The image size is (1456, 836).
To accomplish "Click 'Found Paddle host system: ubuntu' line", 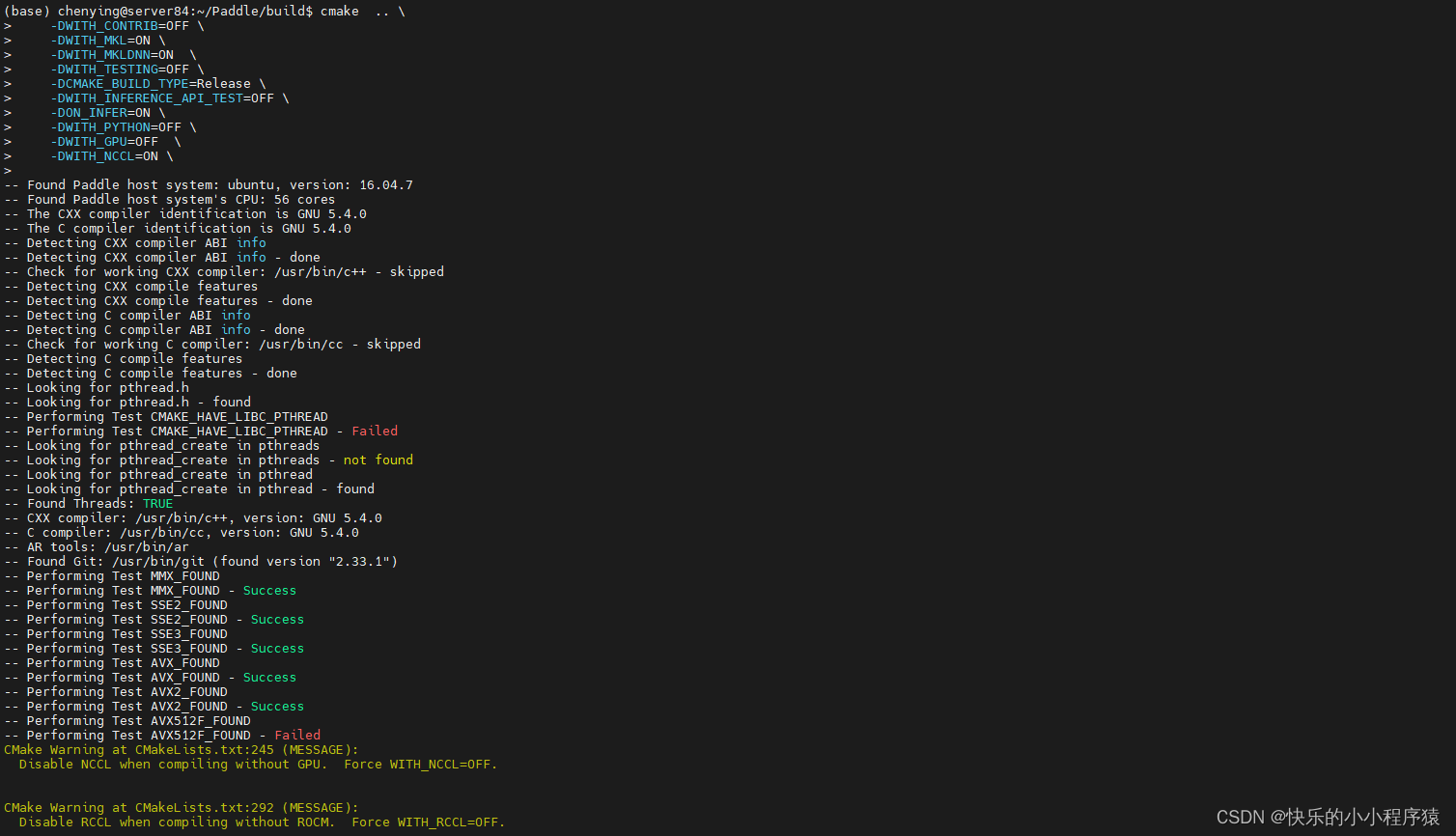I will point(209,185).
